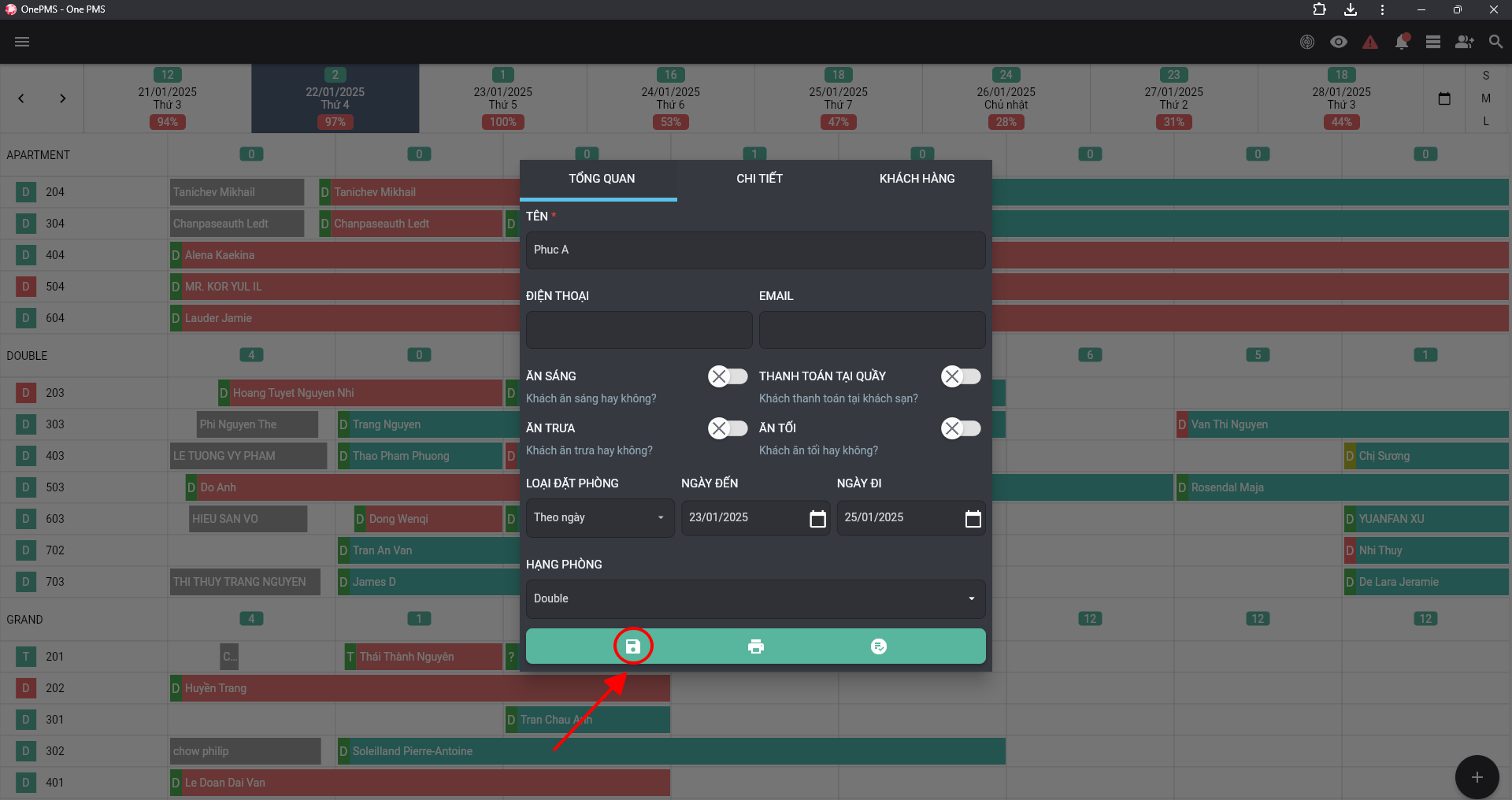Click the DOUBLE category label
This screenshot has height=800, width=1512.
pos(27,356)
